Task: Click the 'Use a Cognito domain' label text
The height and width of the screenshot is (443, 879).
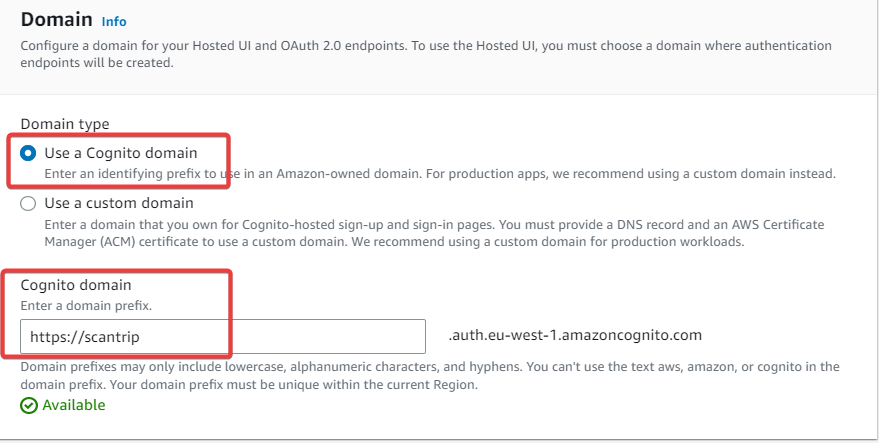Action: tap(121, 153)
